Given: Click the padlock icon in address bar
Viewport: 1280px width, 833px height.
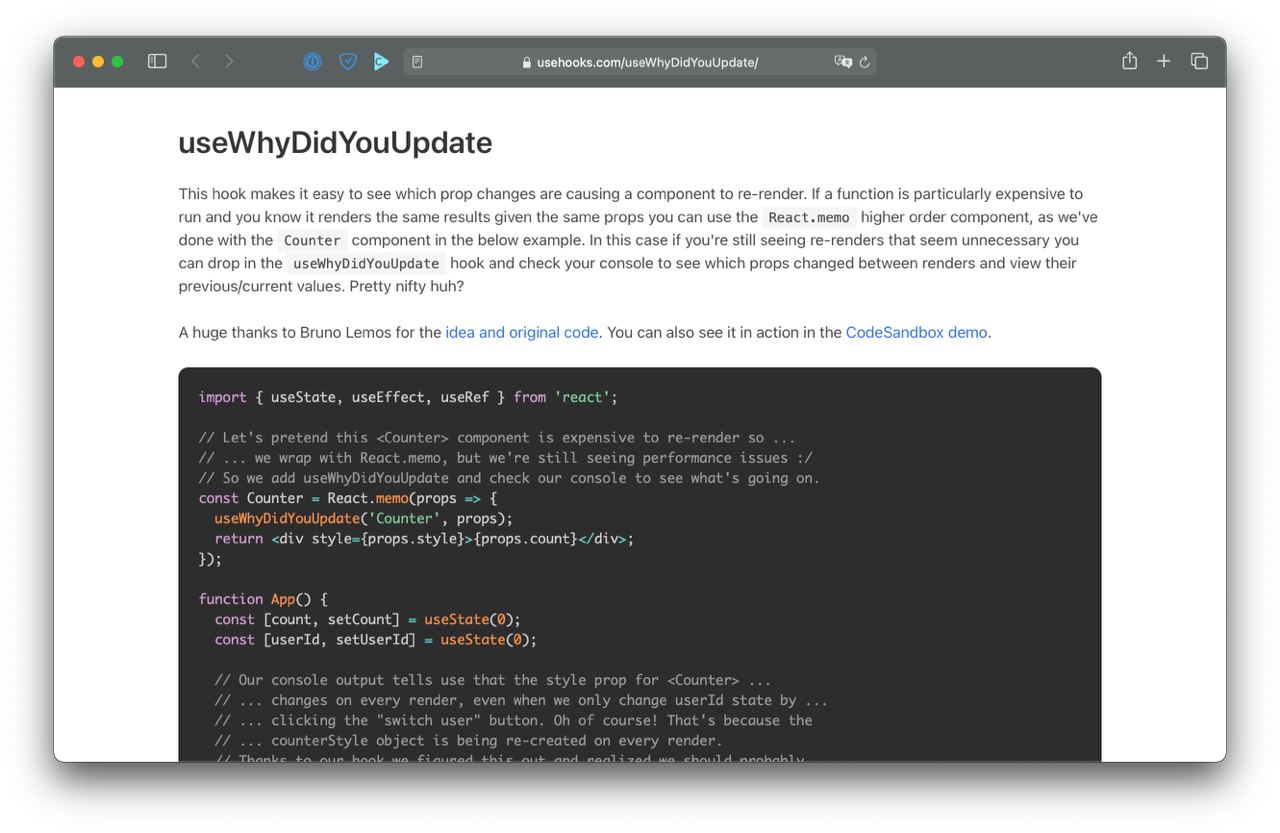Looking at the screenshot, I should [x=527, y=62].
